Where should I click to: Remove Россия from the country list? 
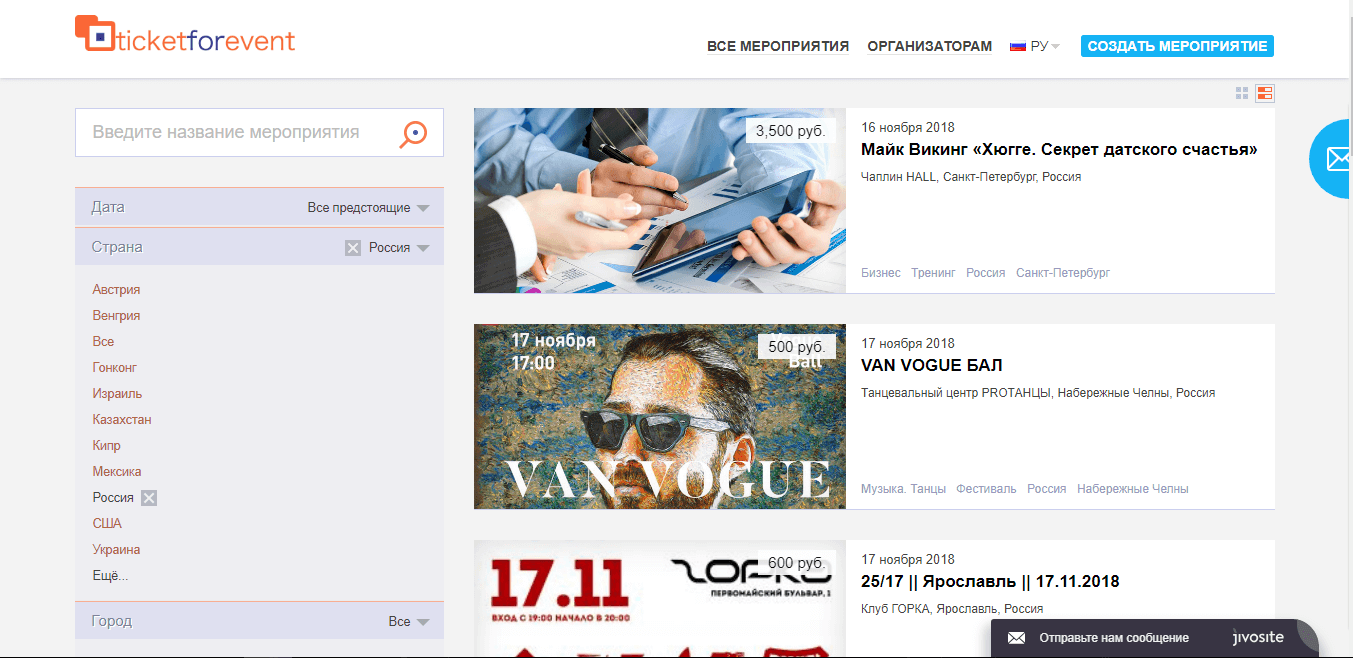click(x=149, y=498)
